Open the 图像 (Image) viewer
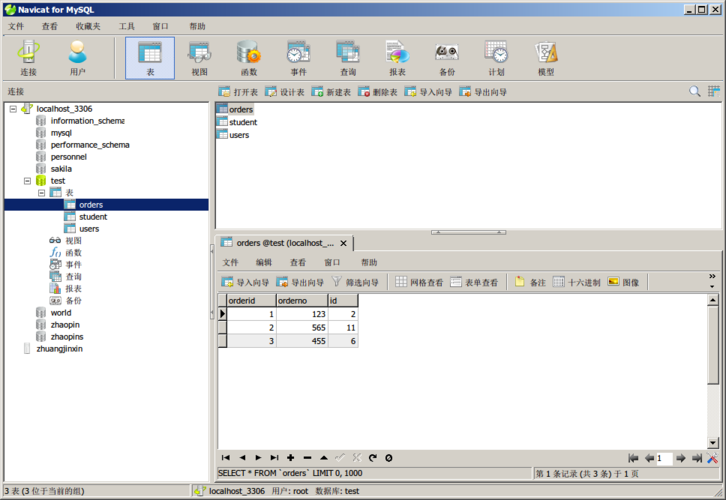Image resolution: width=726 pixels, height=500 pixels. click(624, 282)
